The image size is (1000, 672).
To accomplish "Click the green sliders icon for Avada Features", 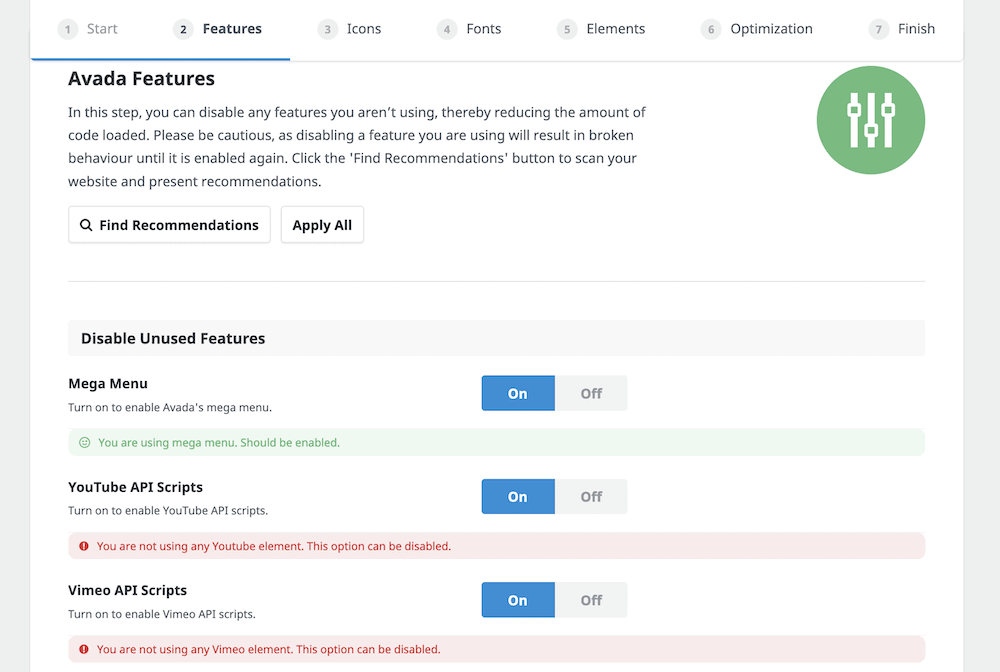I will [x=870, y=120].
